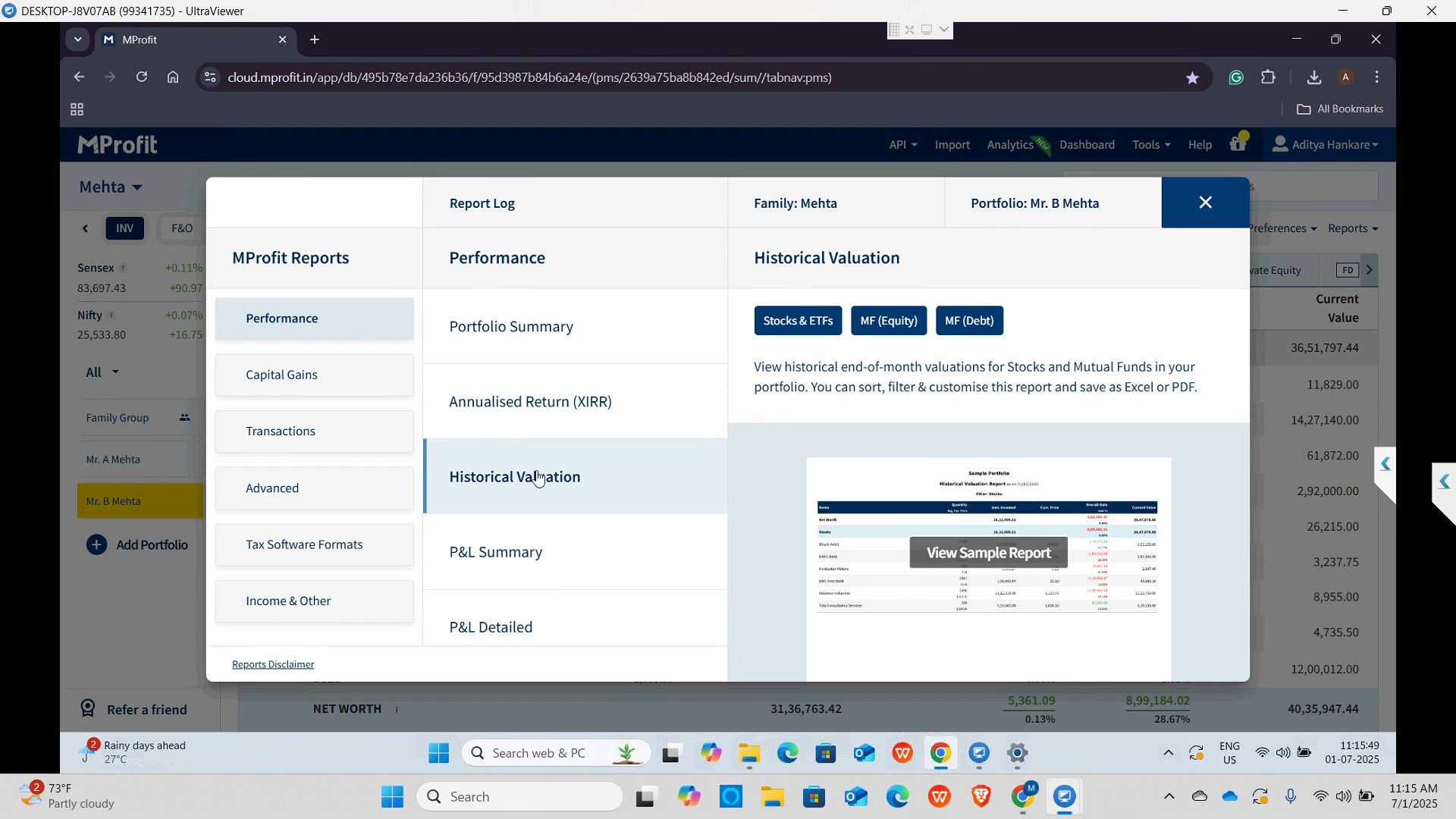Click host taskbar Search box
Screen dimensions: 1456x819
(x=520, y=797)
